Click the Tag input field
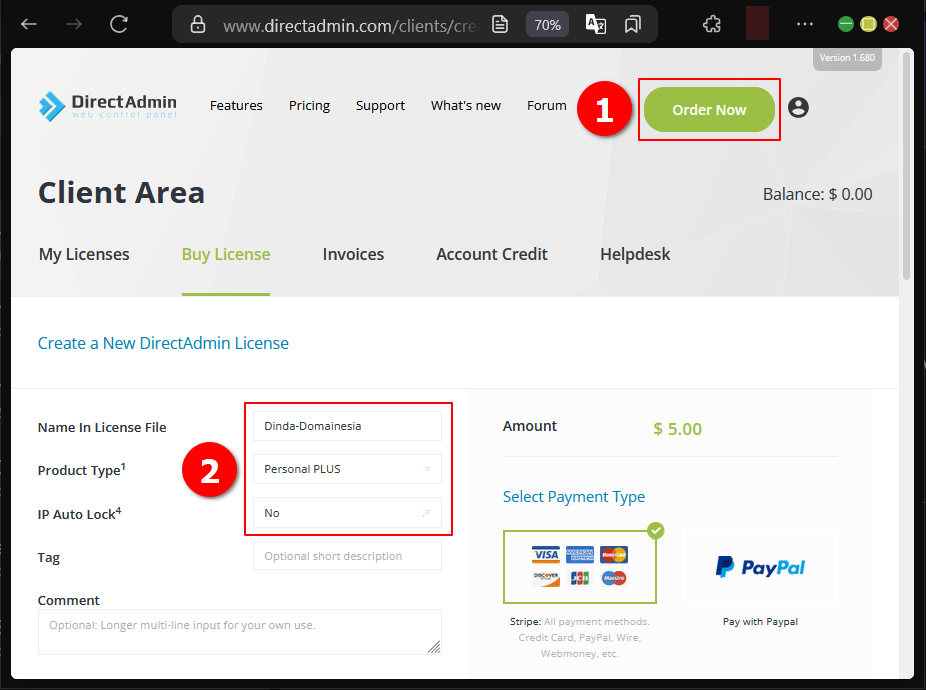 click(x=347, y=556)
